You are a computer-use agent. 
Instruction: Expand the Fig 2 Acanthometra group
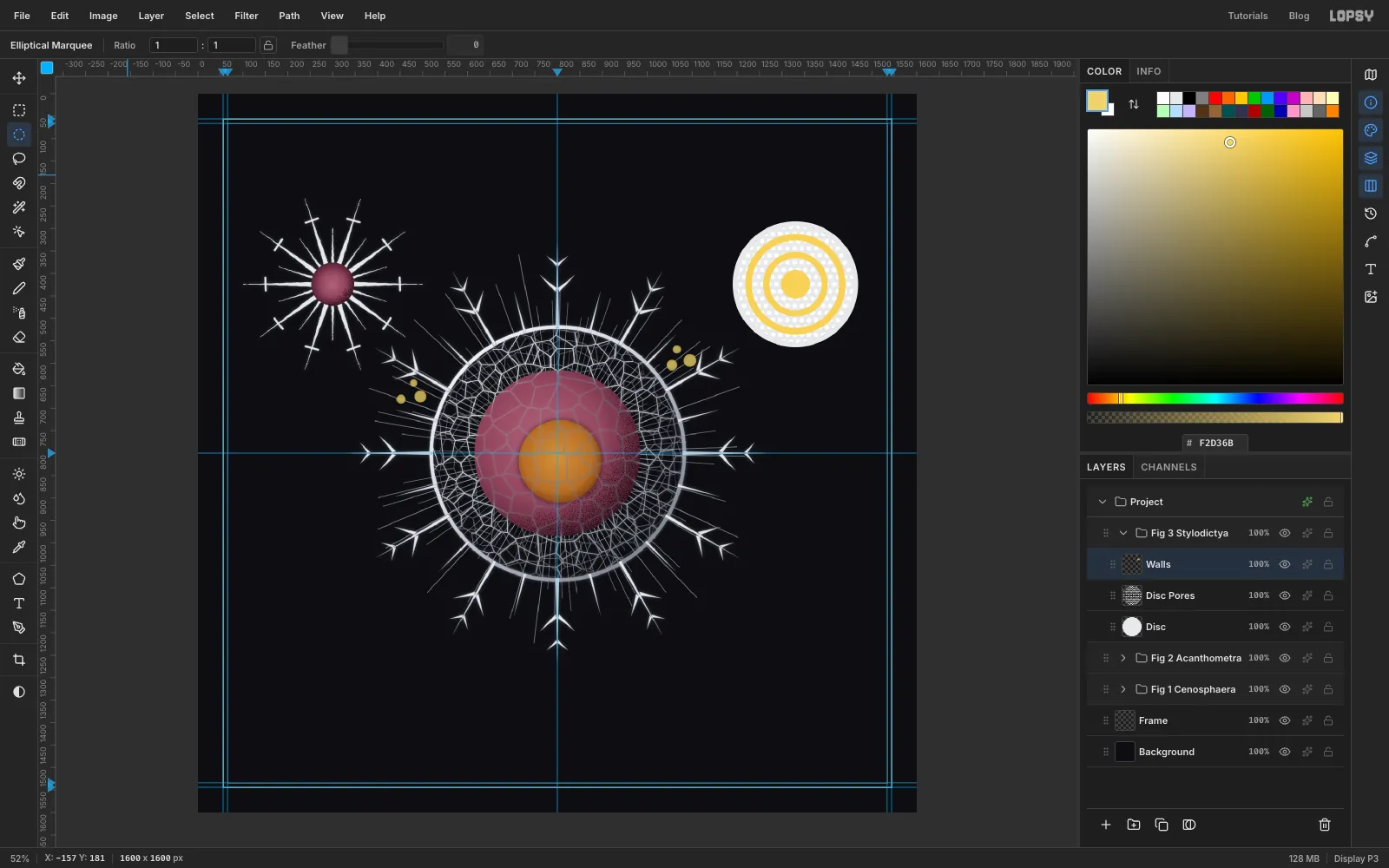[1123, 658]
